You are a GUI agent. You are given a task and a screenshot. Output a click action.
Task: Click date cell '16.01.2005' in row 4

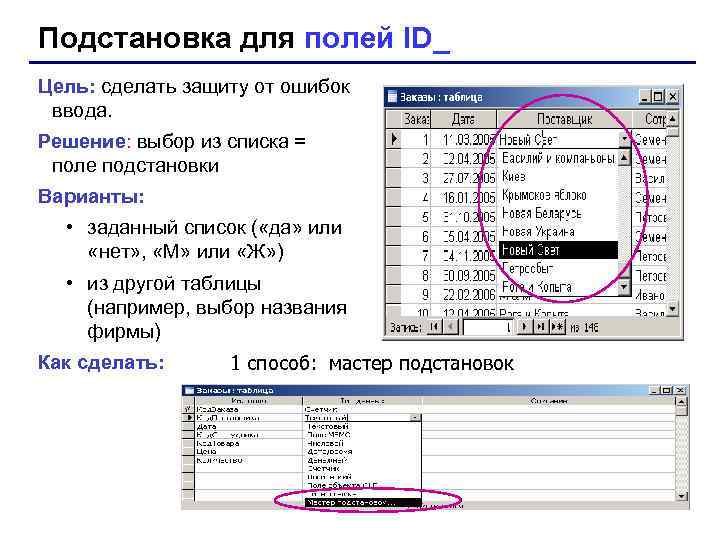(x=464, y=197)
